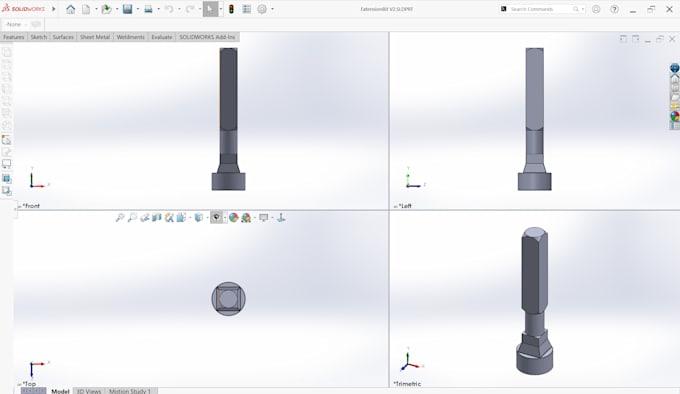Open the Motion Study 1 tab
Viewport: 680px width, 394px height.
pos(130,391)
